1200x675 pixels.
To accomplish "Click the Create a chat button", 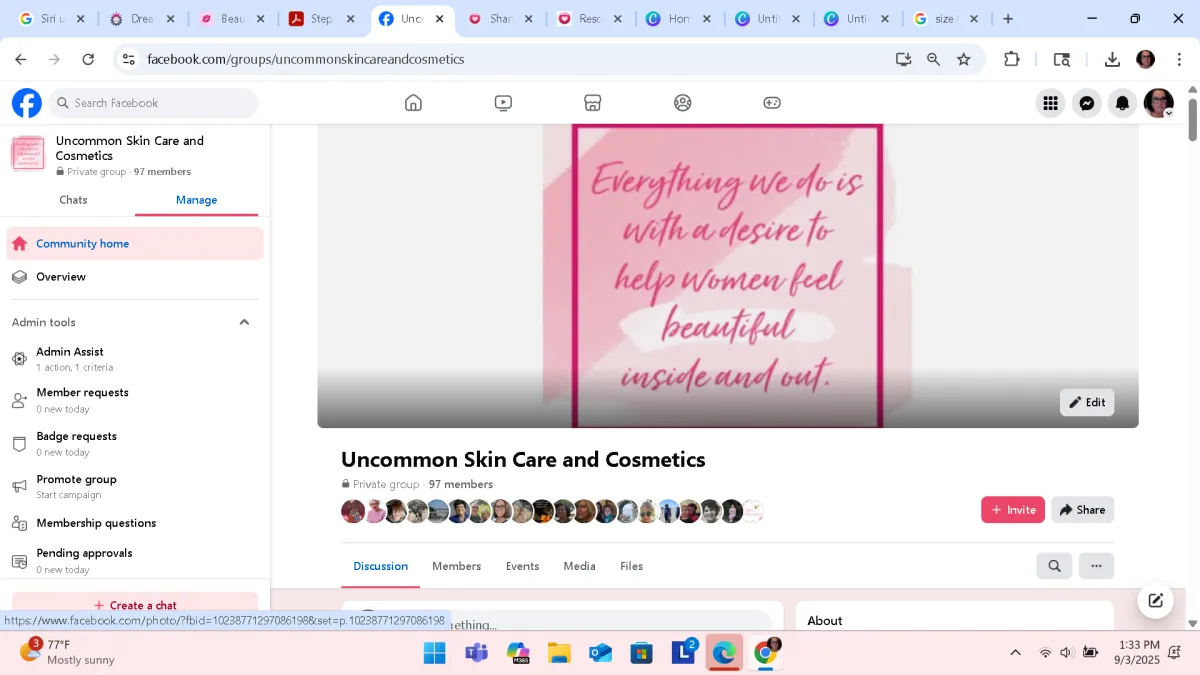I will pos(135,605).
